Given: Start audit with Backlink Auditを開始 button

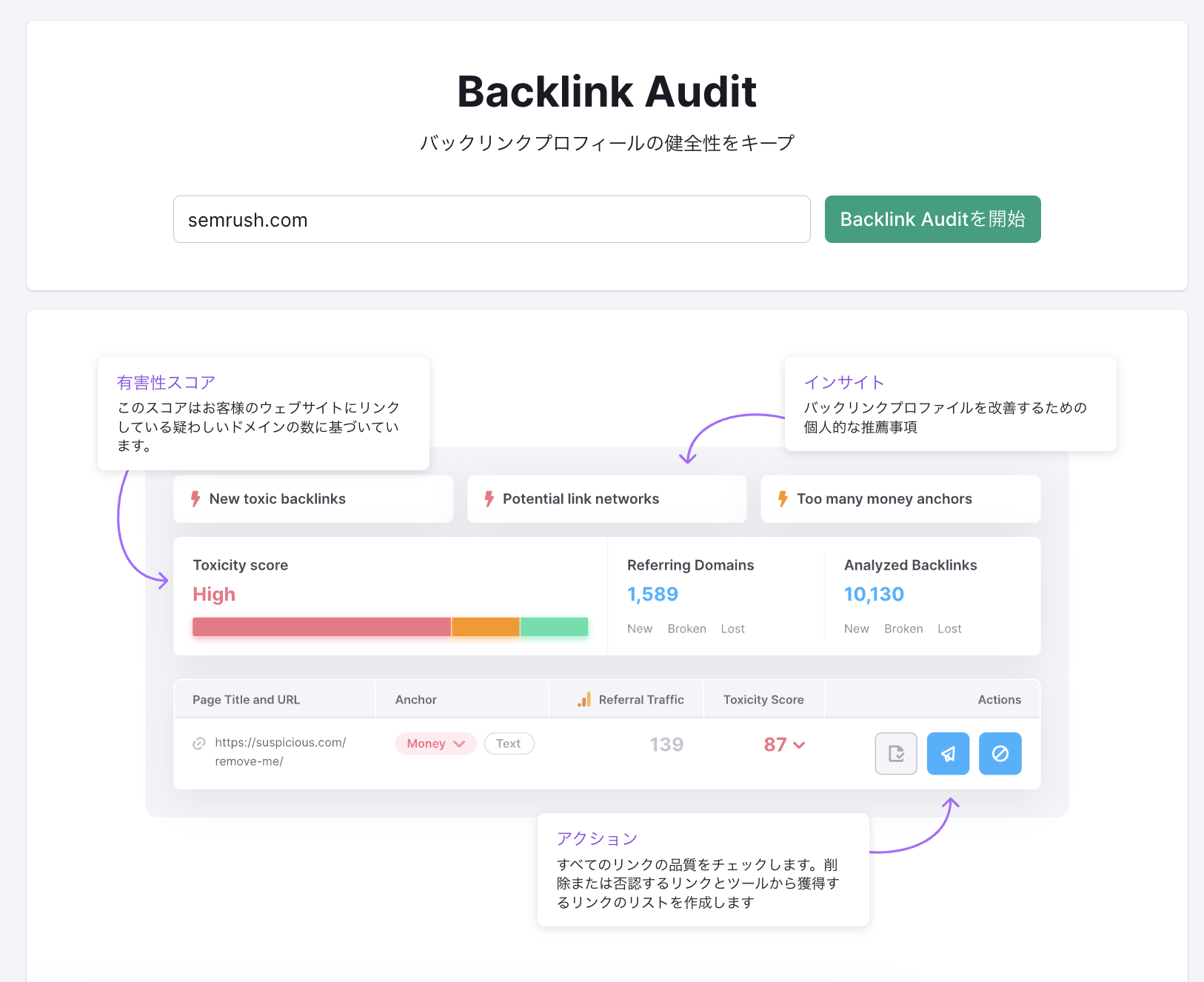Looking at the screenshot, I should (932, 219).
